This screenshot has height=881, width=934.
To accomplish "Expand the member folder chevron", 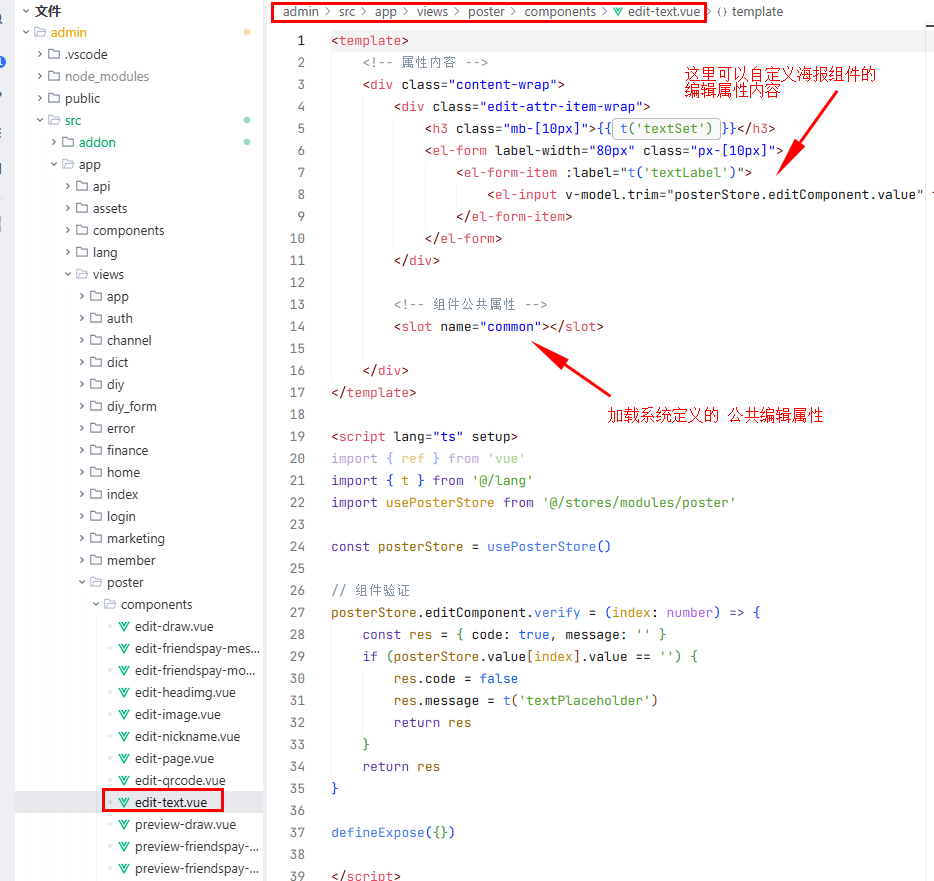I will [82, 561].
